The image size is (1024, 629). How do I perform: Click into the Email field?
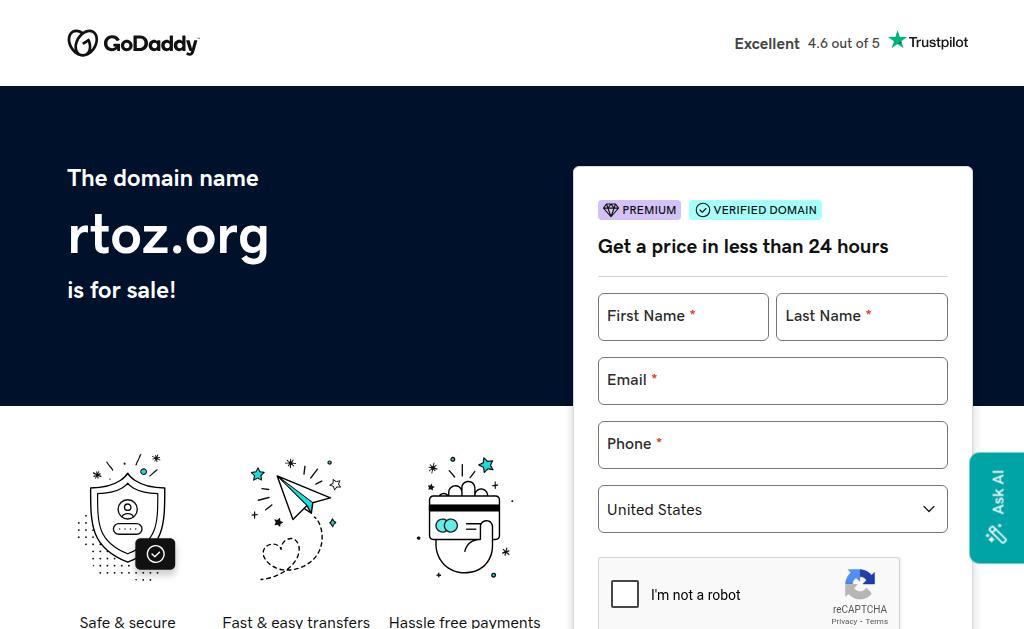(x=772, y=381)
